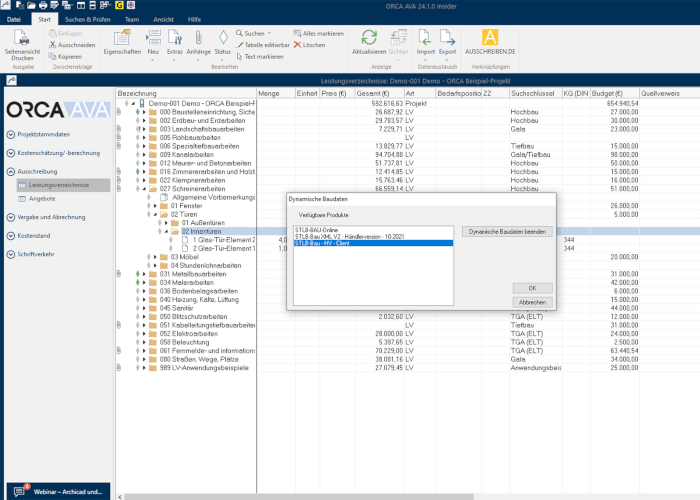
Task: Open the Status diamond menu
Action: 222,45
